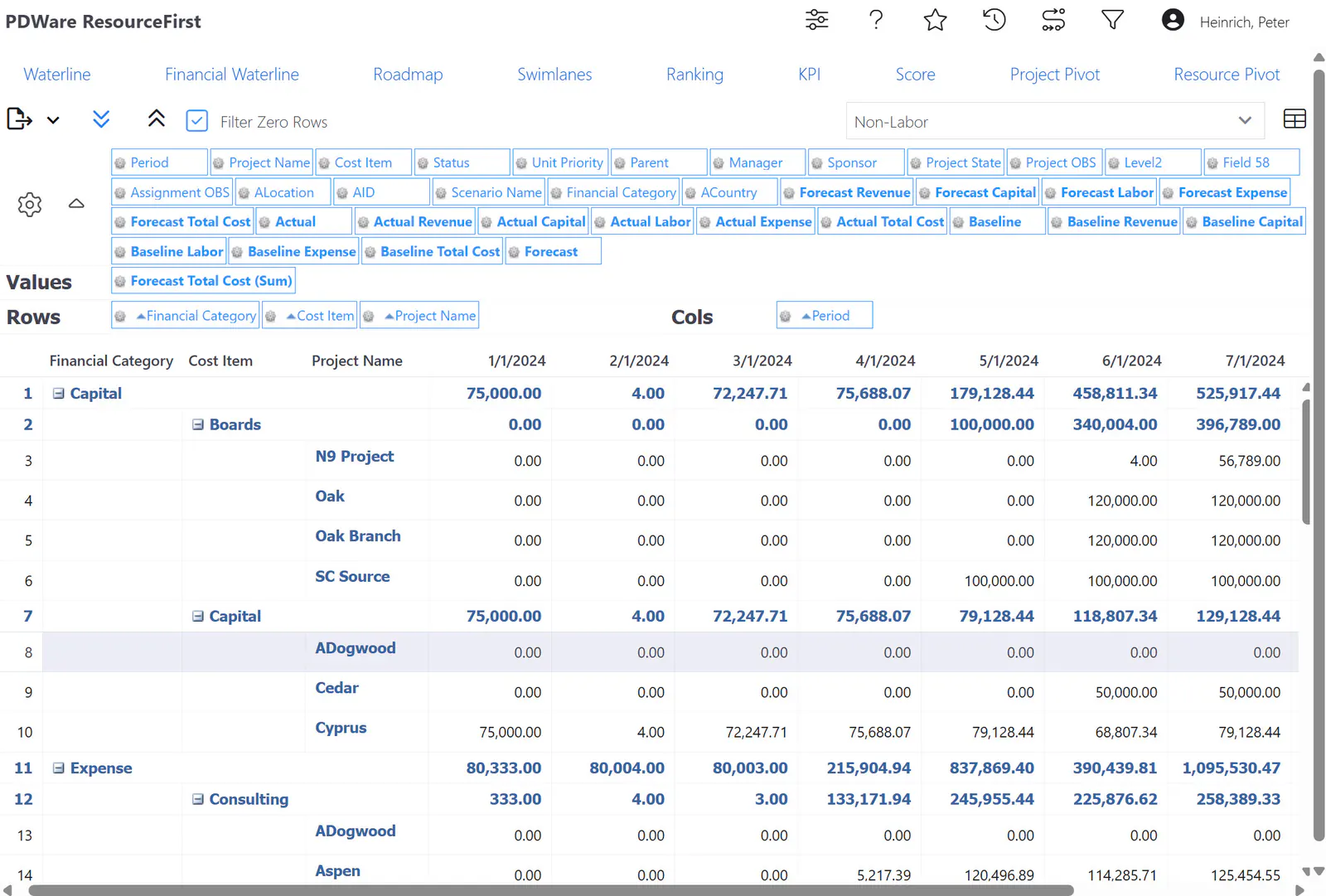Expand all rows with double down chevron
The height and width of the screenshot is (896, 1326).
tap(101, 119)
